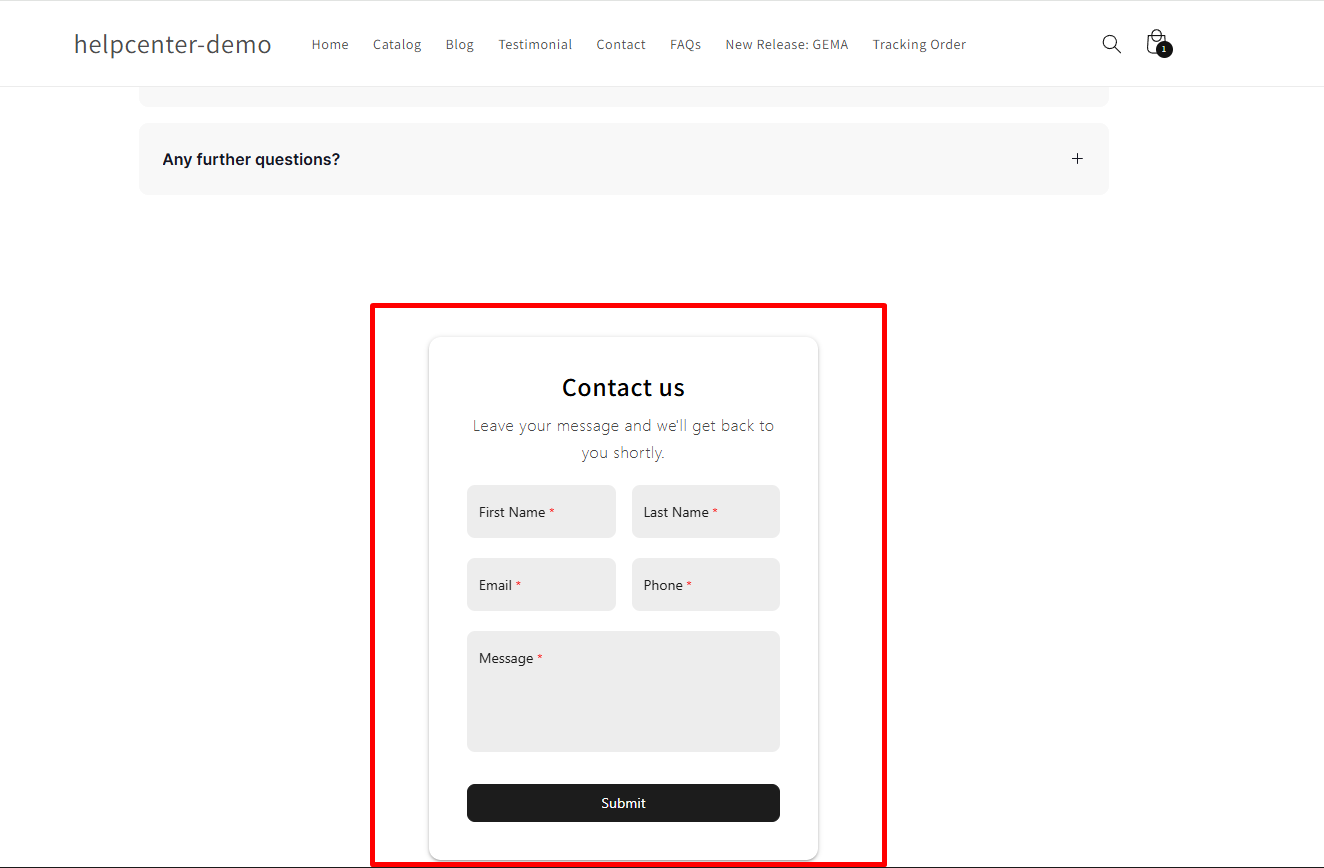Screen dimensions: 1324x868
Task: Go to the Home menu item
Action: [330, 45]
